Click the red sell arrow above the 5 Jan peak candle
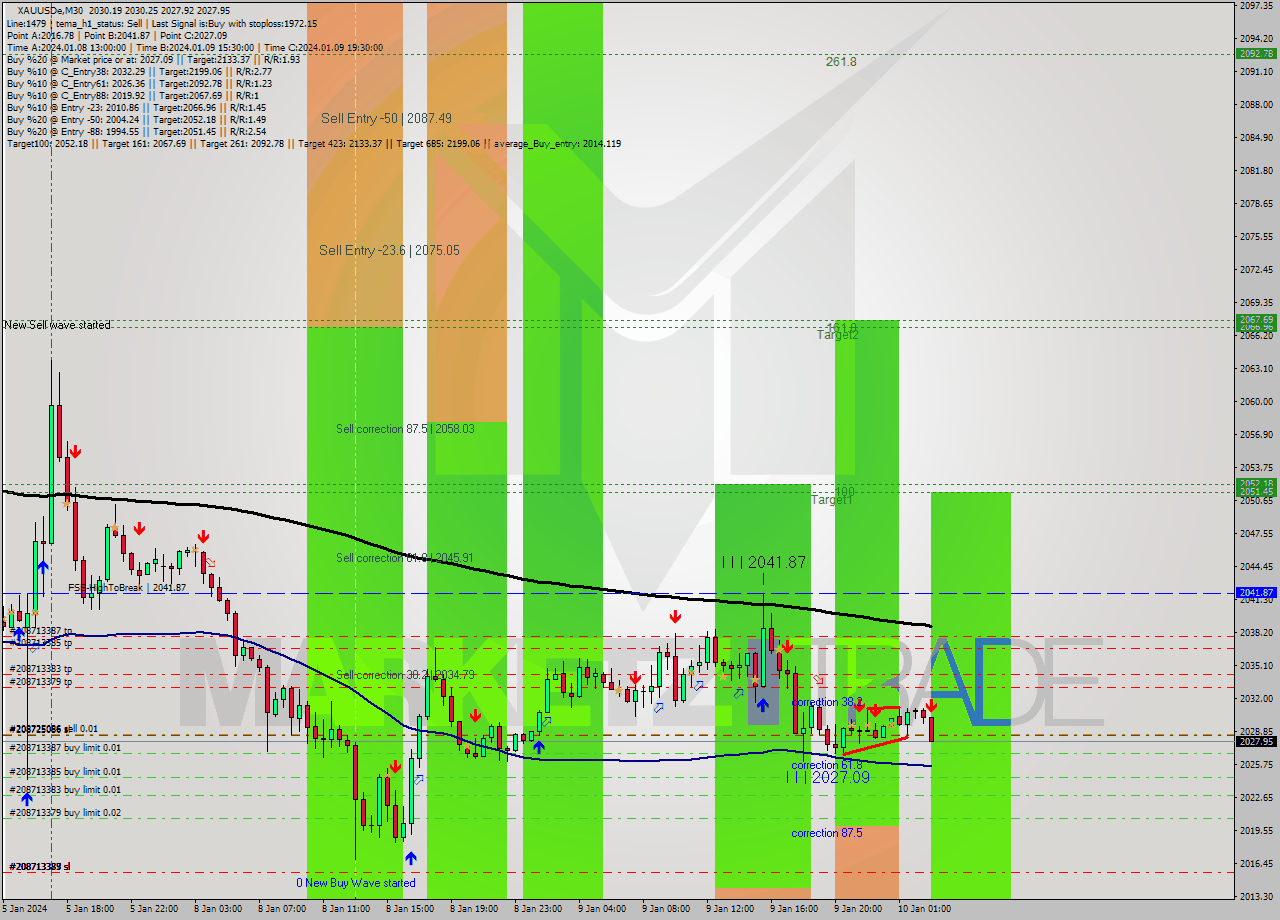Screen dimensions: 1280x920 point(74,451)
